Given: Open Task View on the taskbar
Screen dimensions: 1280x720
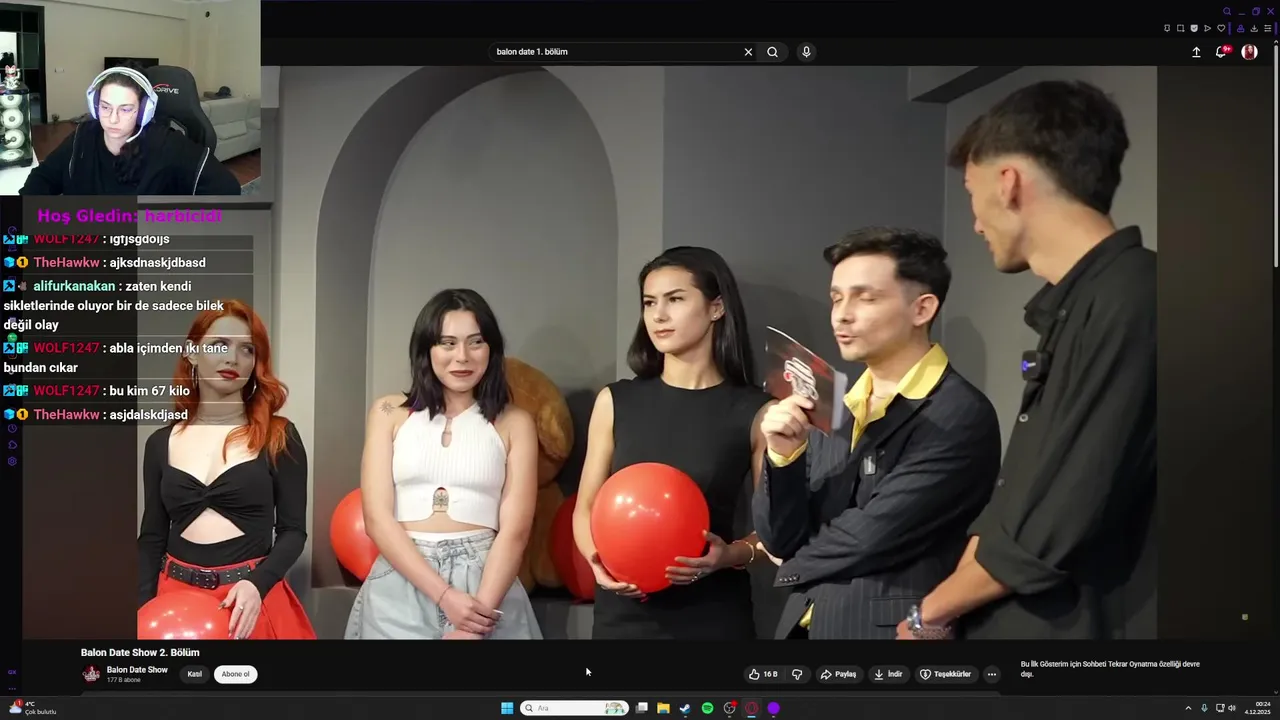Looking at the screenshot, I should [x=642, y=708].
